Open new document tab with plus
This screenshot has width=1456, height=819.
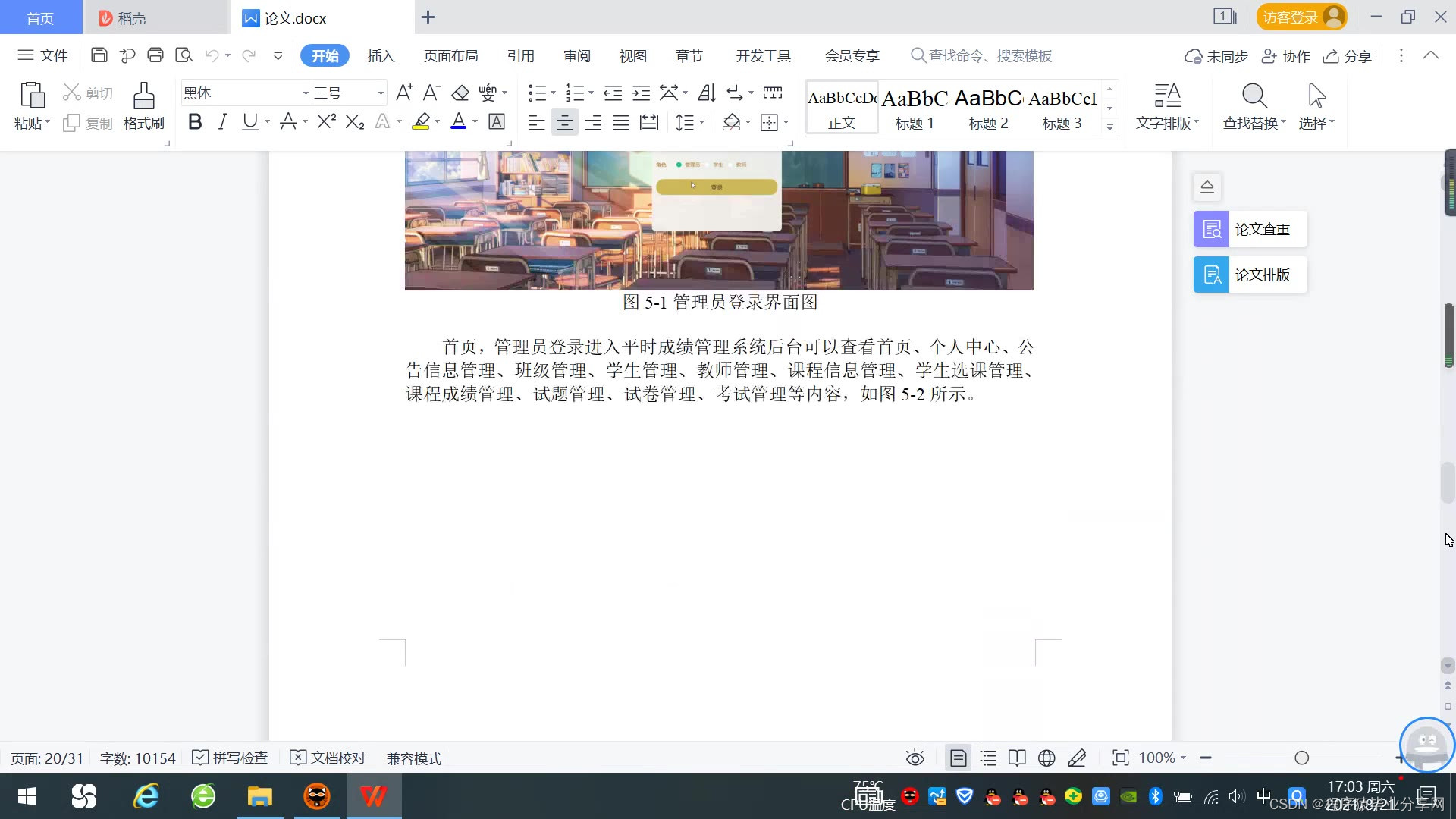pyautogui.click(x=428, y=17)
